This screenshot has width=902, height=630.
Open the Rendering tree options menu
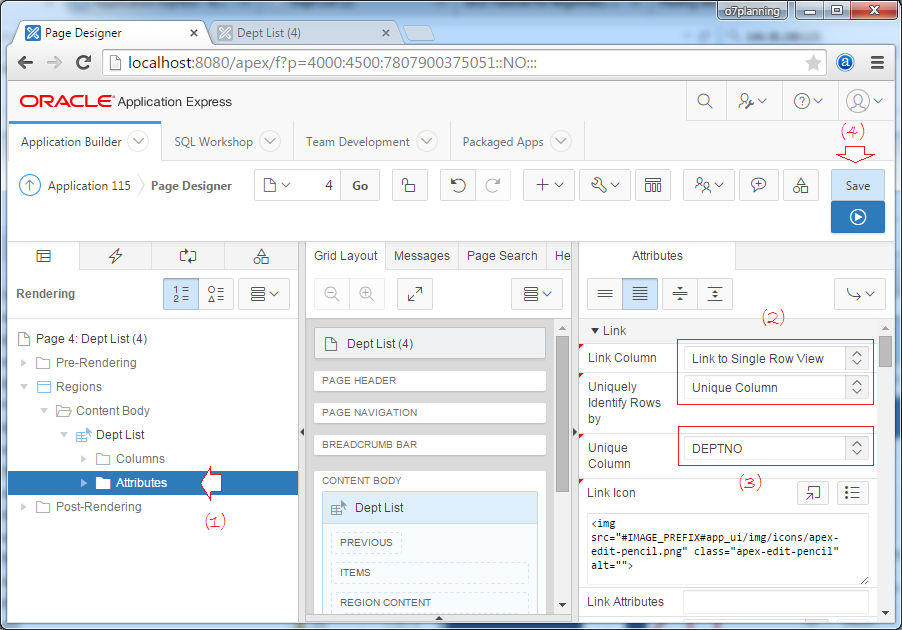coord(264,294)
